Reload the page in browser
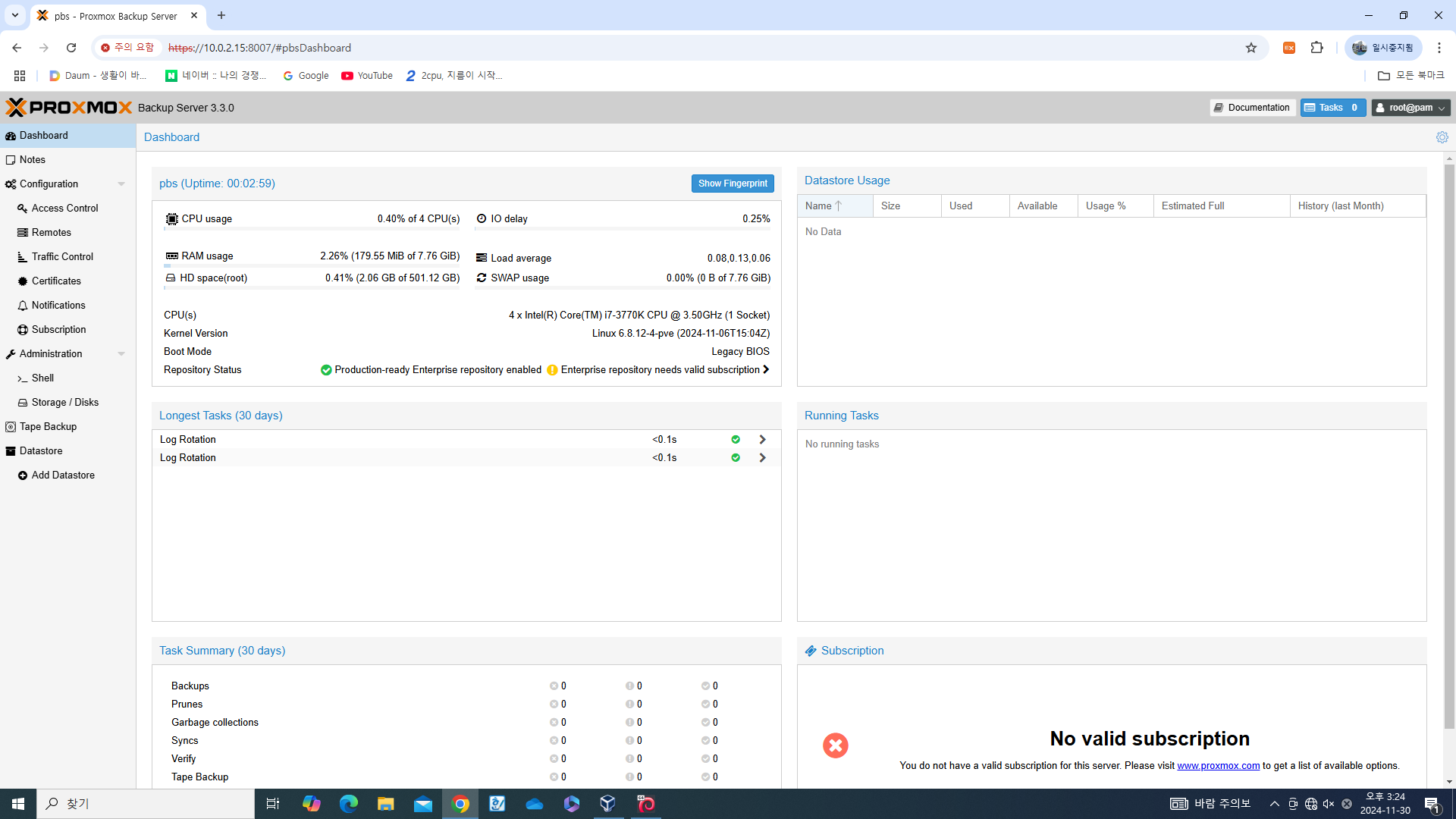1456x819 pixels. (x=71, y=48)
